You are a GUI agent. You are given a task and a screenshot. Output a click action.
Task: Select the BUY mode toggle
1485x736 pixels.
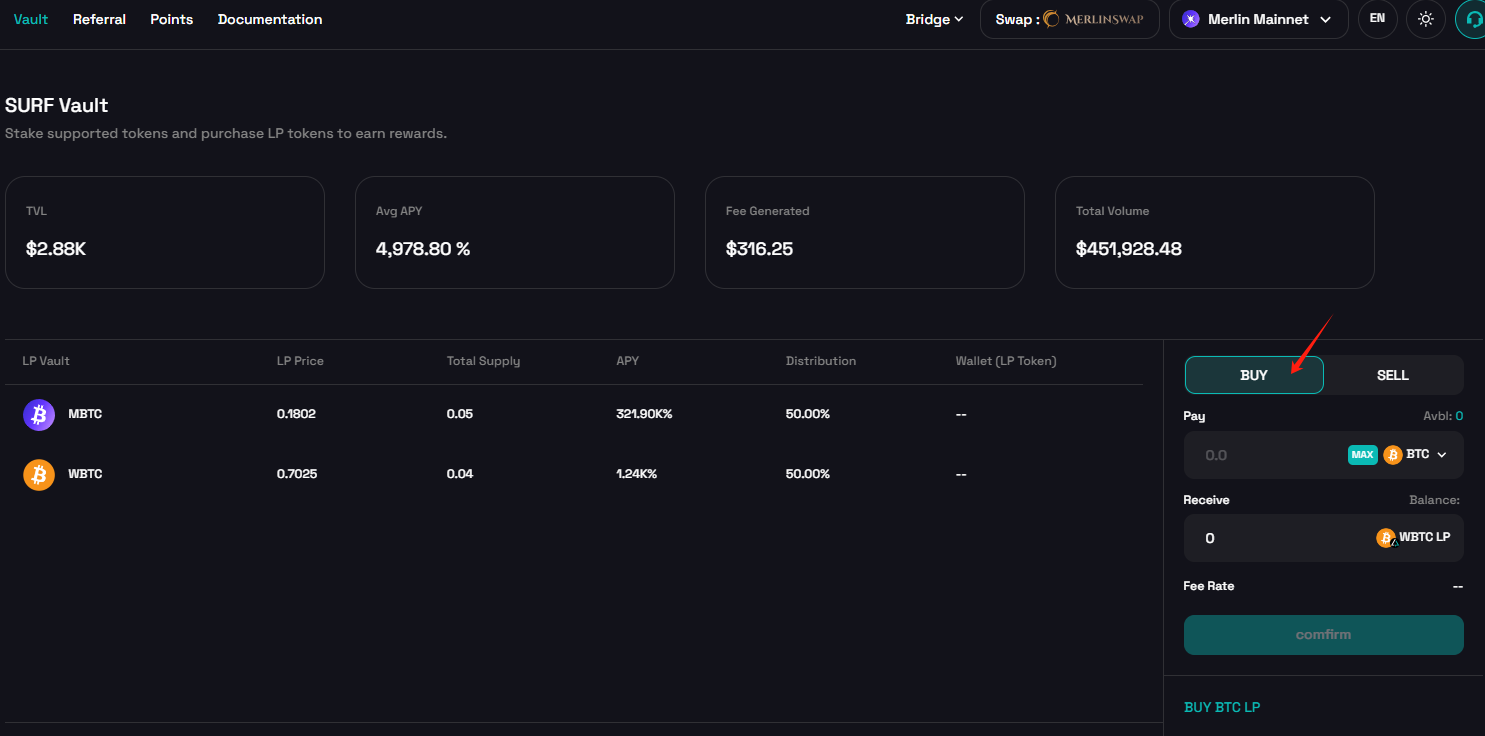1253,375
